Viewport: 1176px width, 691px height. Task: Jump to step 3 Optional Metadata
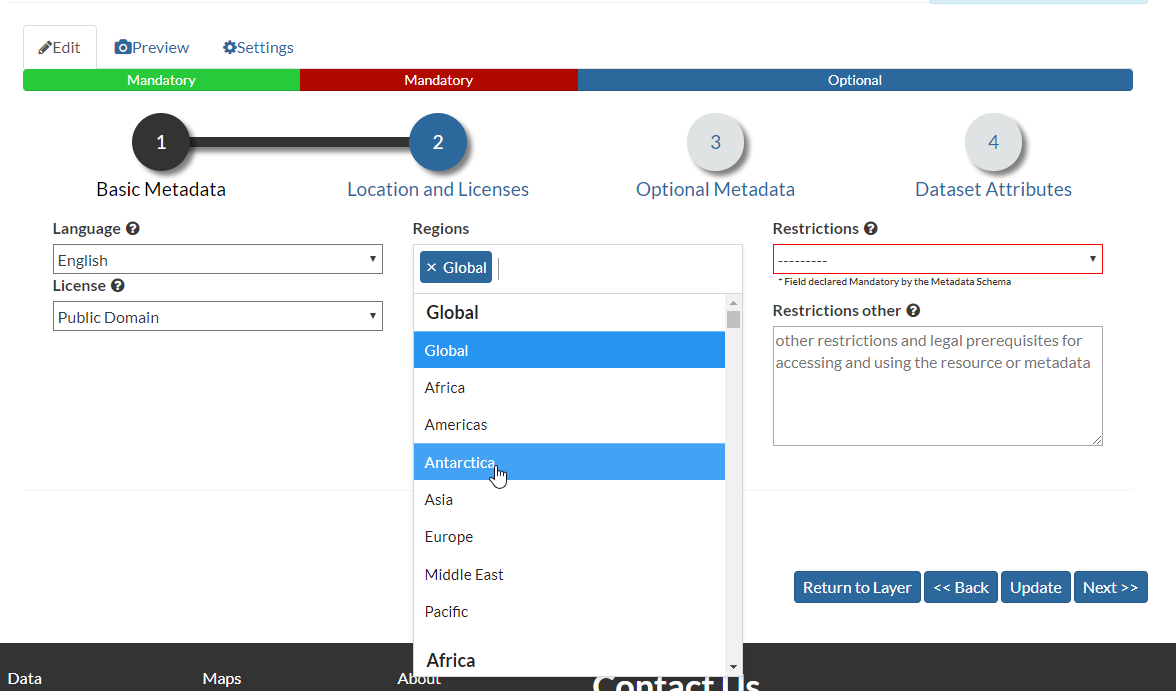pos(715,141)
